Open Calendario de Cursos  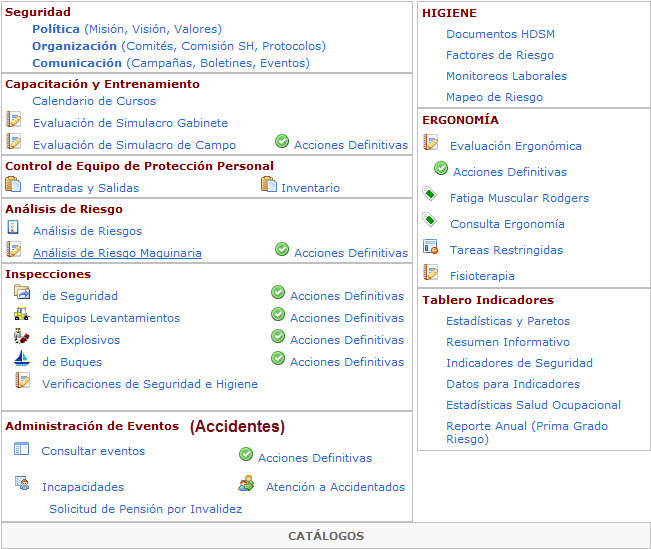click(94, 101)
